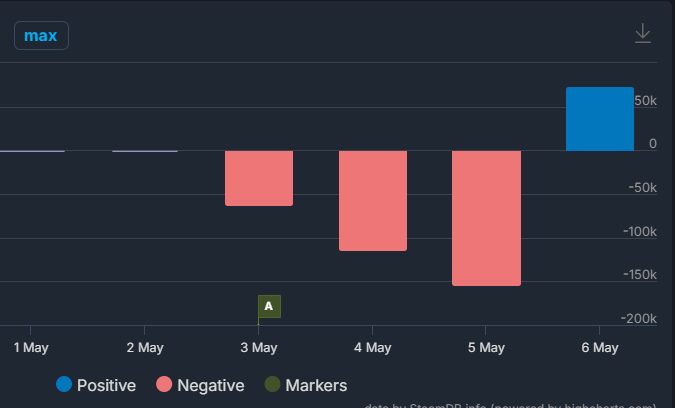This screenshot has width=675, height=408.
Task: Toggle the Negative series legend label
Action: click(x=211, y=385)
